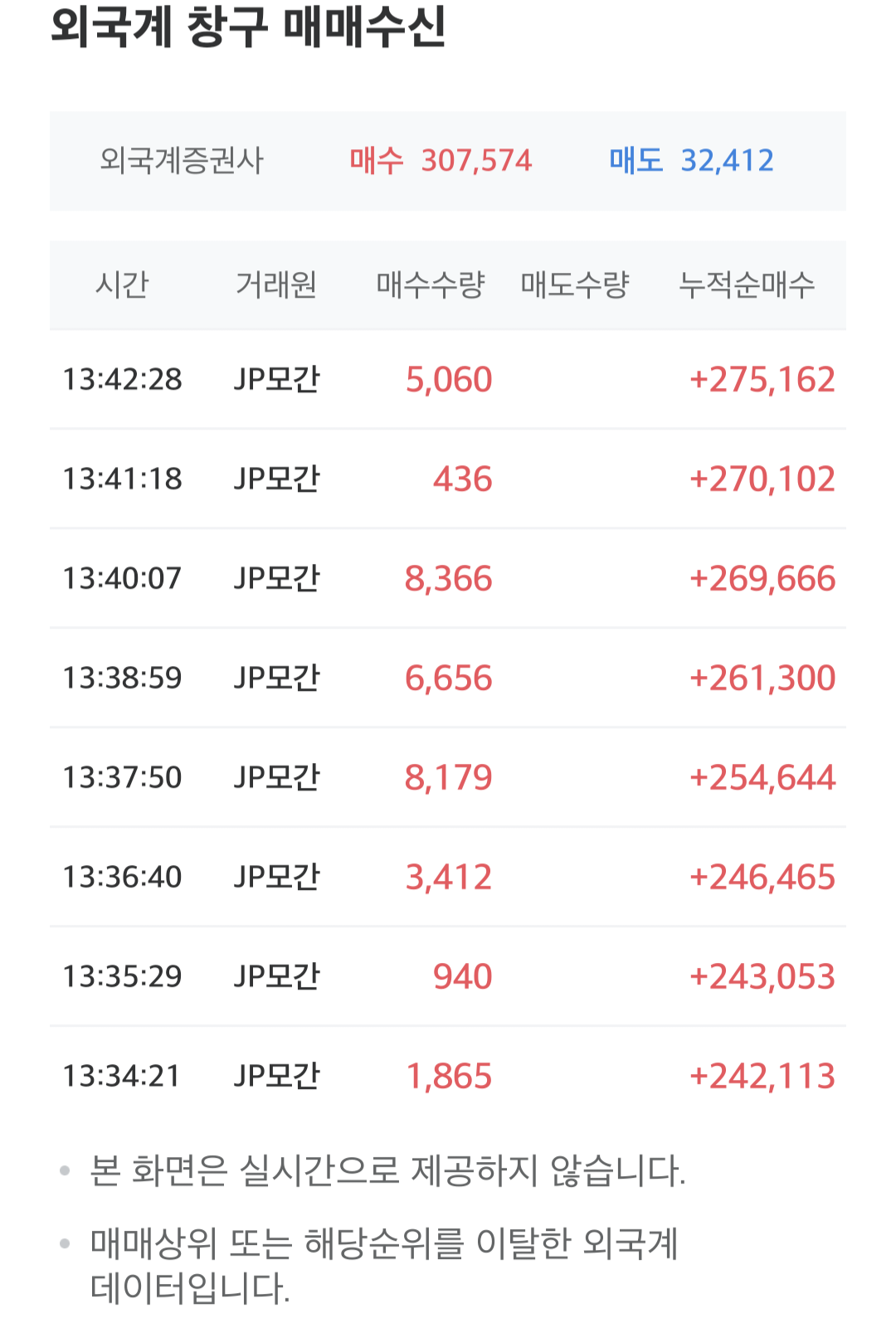Click cumulative net buy +270,102

tap(762, 479)
